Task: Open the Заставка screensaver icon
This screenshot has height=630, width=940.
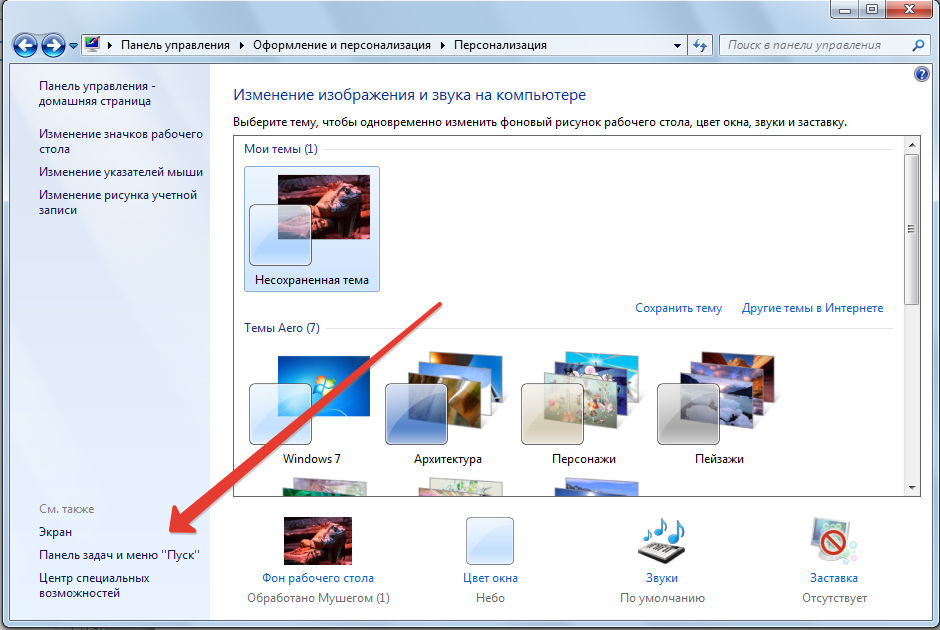Action: click(834, 541)
